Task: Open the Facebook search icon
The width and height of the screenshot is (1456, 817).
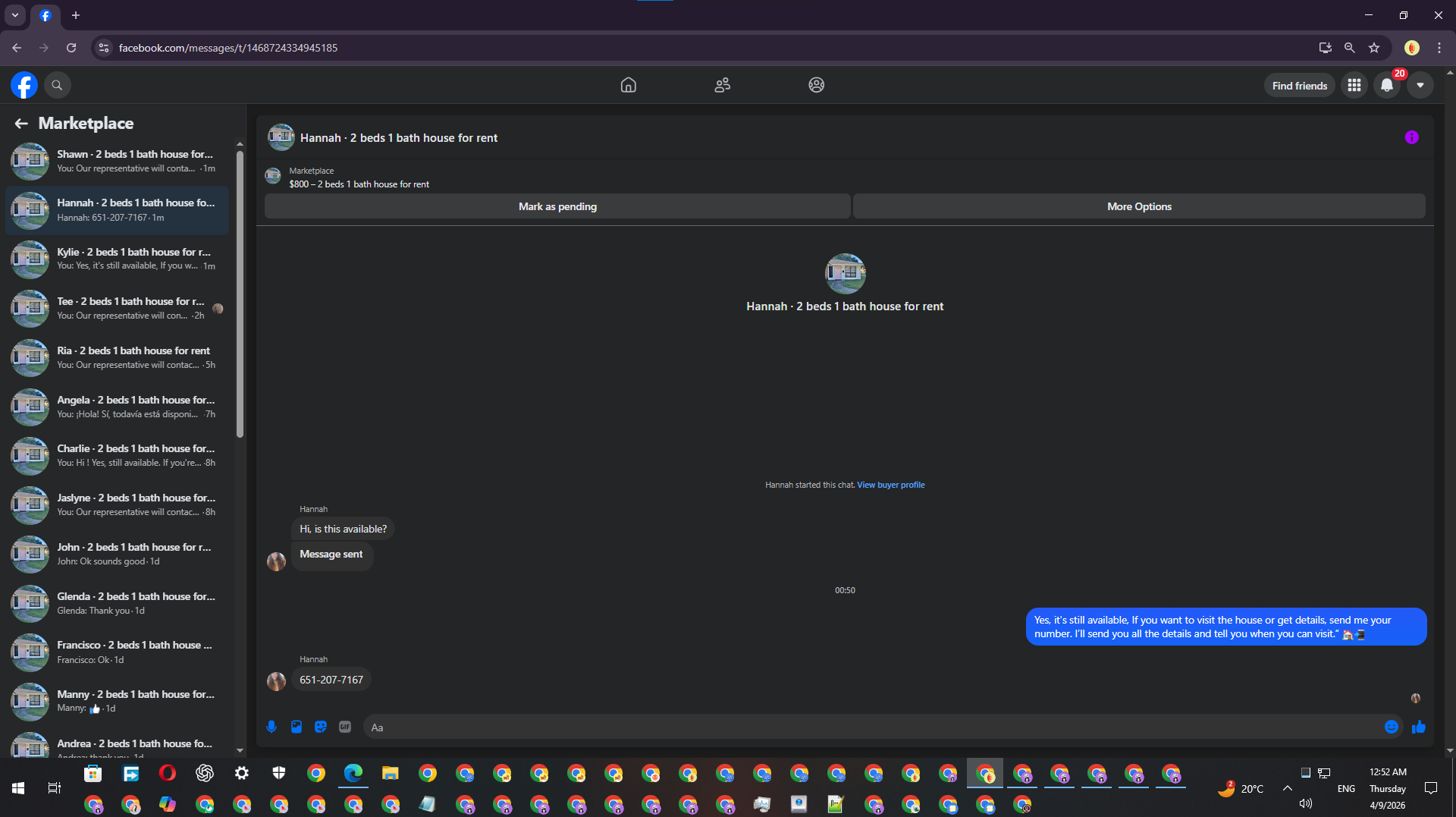Action: [x=57, y=85]
